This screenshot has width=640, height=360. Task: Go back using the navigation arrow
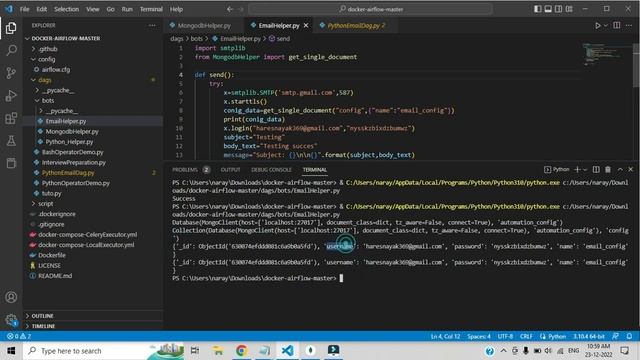pos(230,9)
